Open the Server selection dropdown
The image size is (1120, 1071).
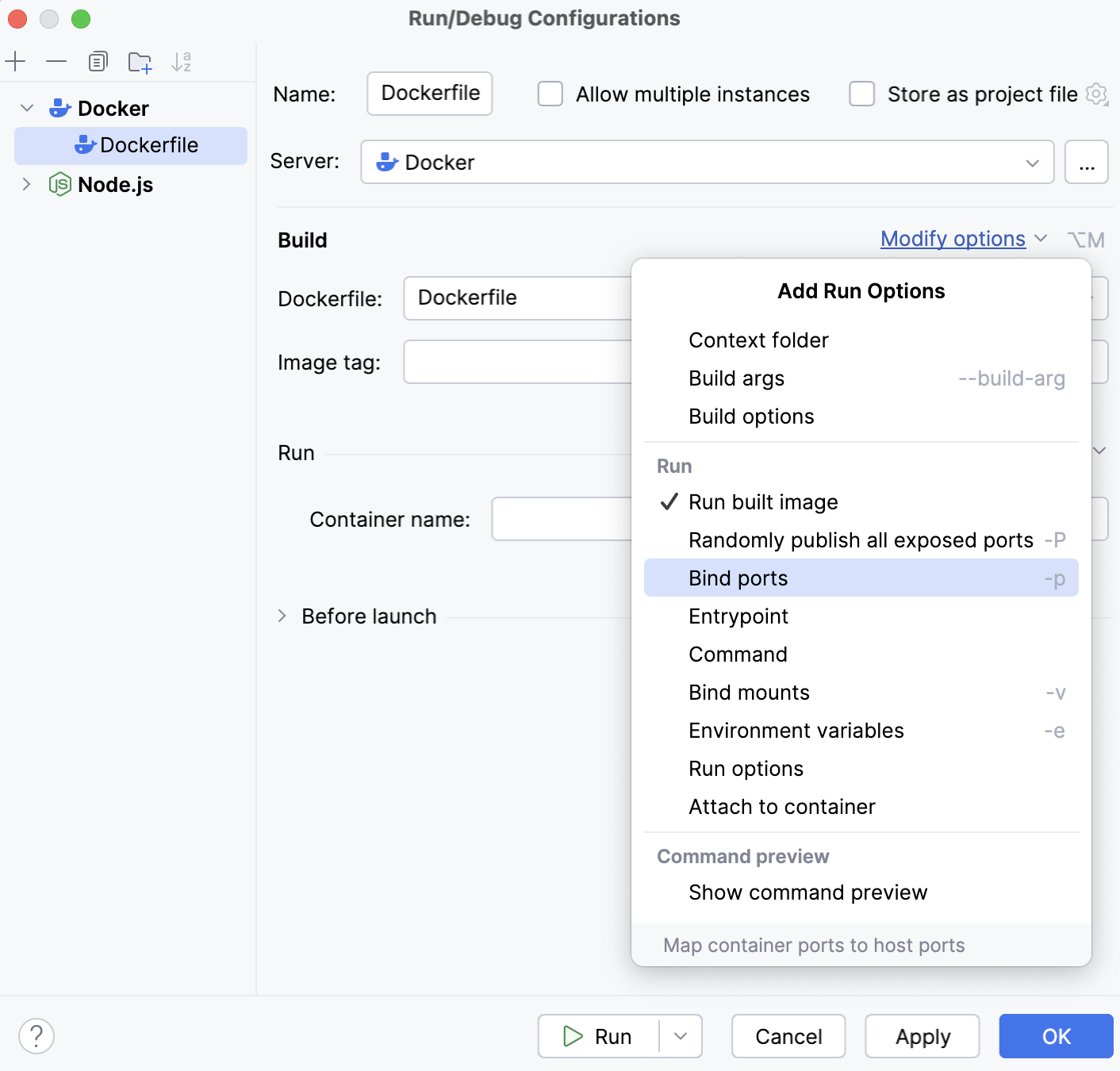[1031, 162]
